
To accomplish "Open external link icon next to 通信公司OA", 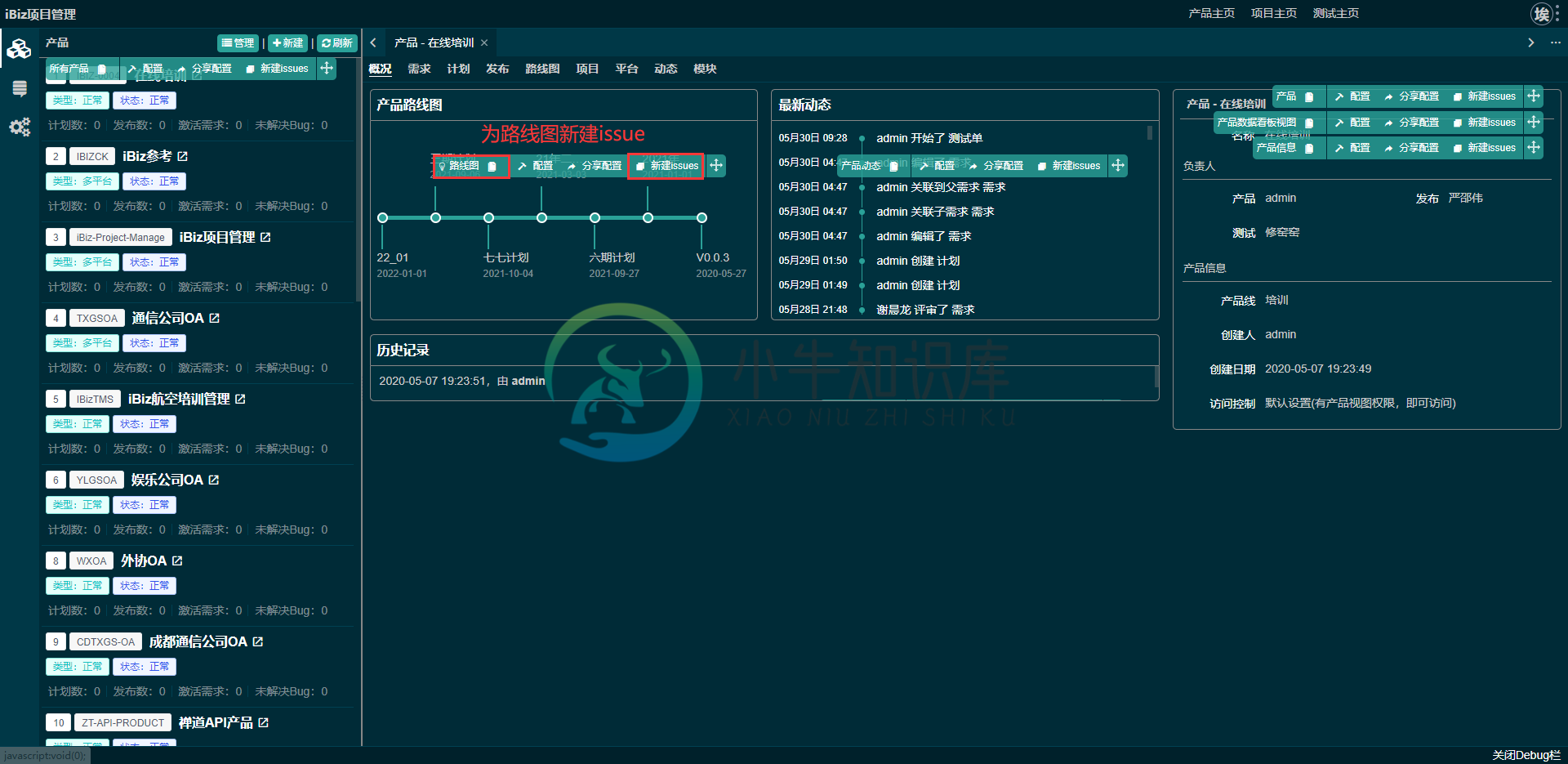I will tap(214, 318).
